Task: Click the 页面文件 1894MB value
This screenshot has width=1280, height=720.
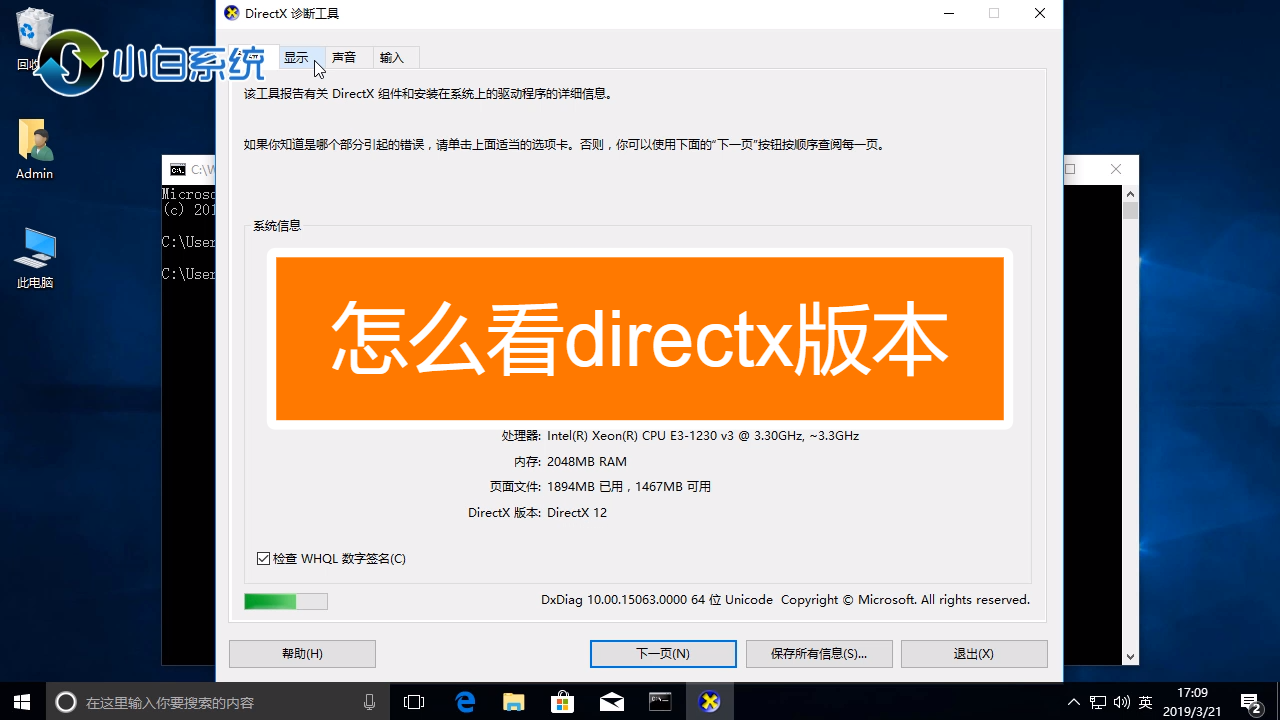Action: tap(629, 487)
